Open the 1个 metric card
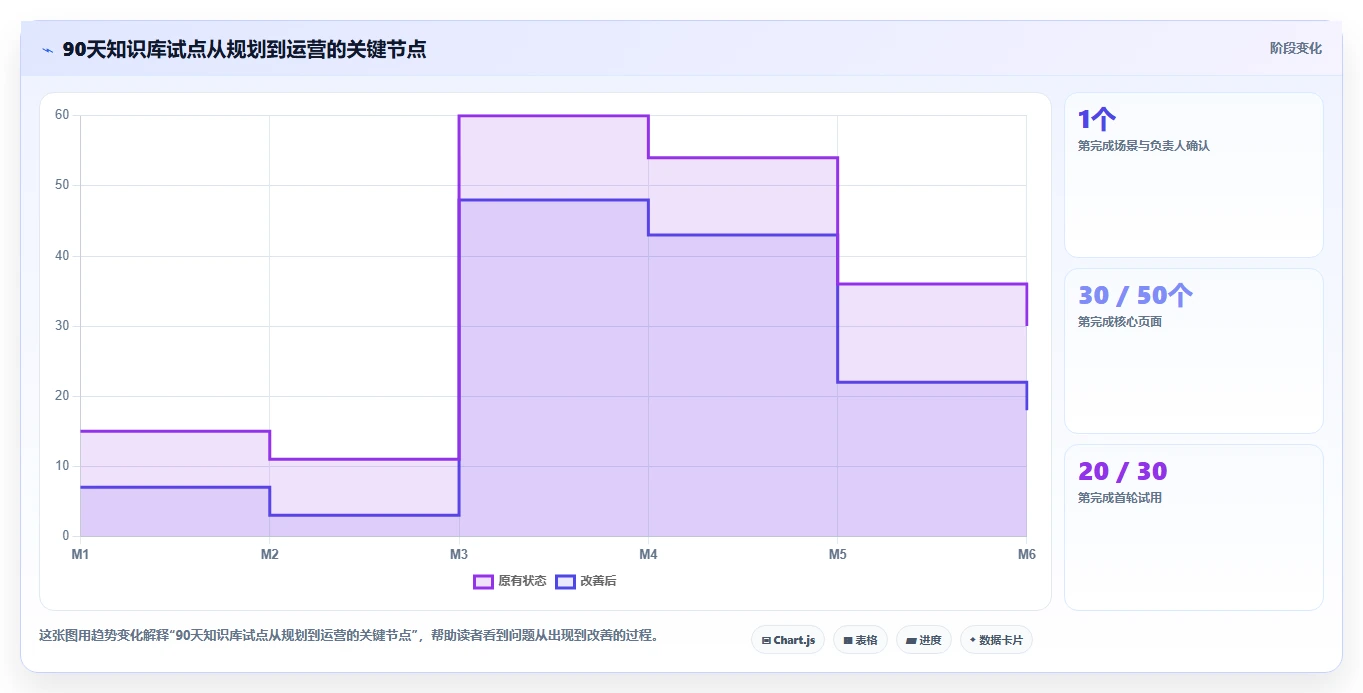The width and height of the screenshot is (1363, 693). tap(1194, 175)
